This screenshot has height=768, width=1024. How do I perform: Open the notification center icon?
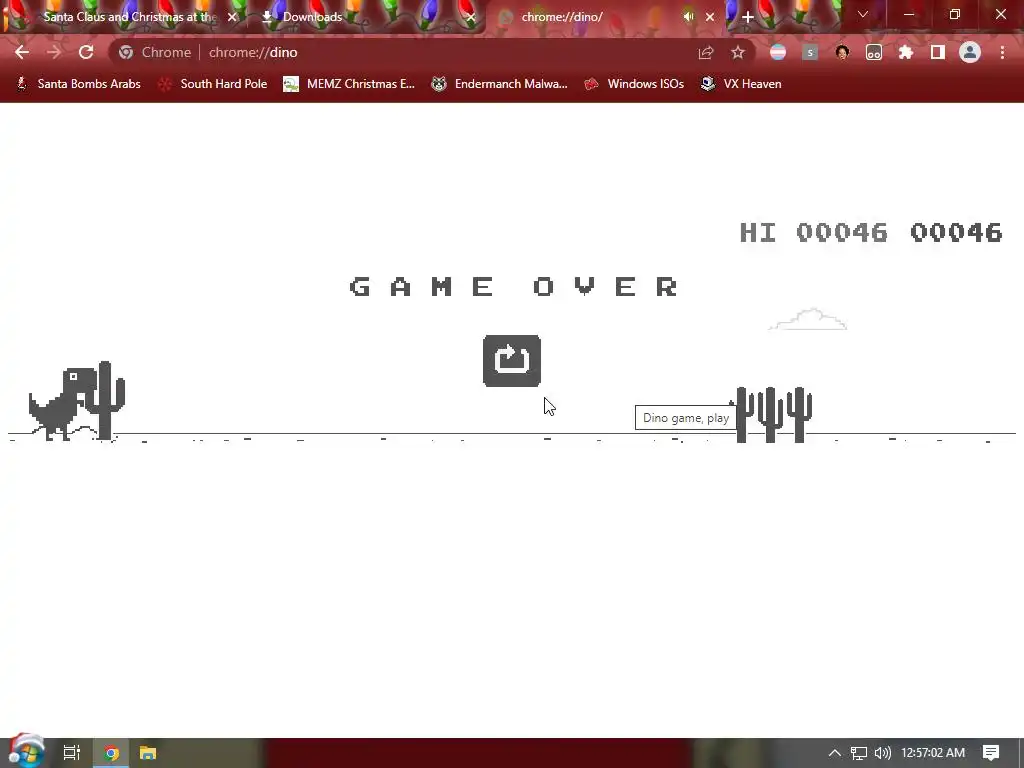pos(991,753)
